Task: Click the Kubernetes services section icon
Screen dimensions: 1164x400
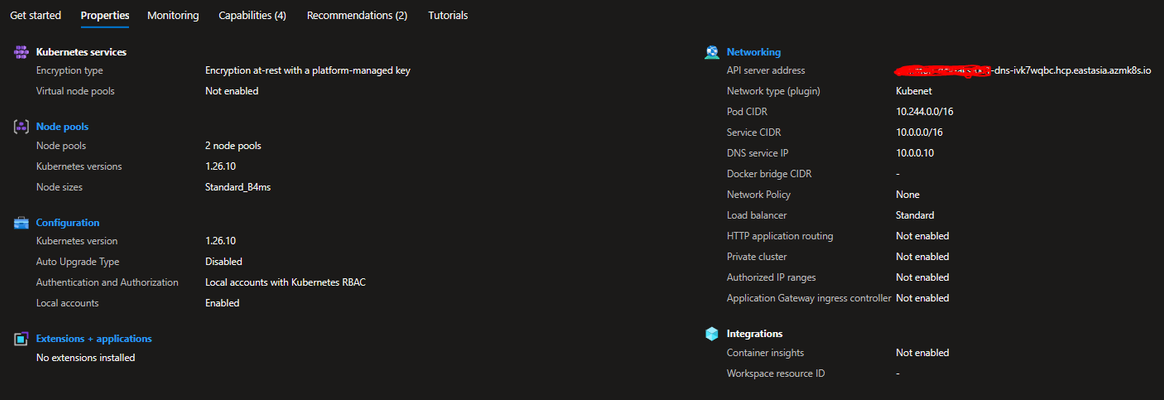Action: [x=21, y=53]
